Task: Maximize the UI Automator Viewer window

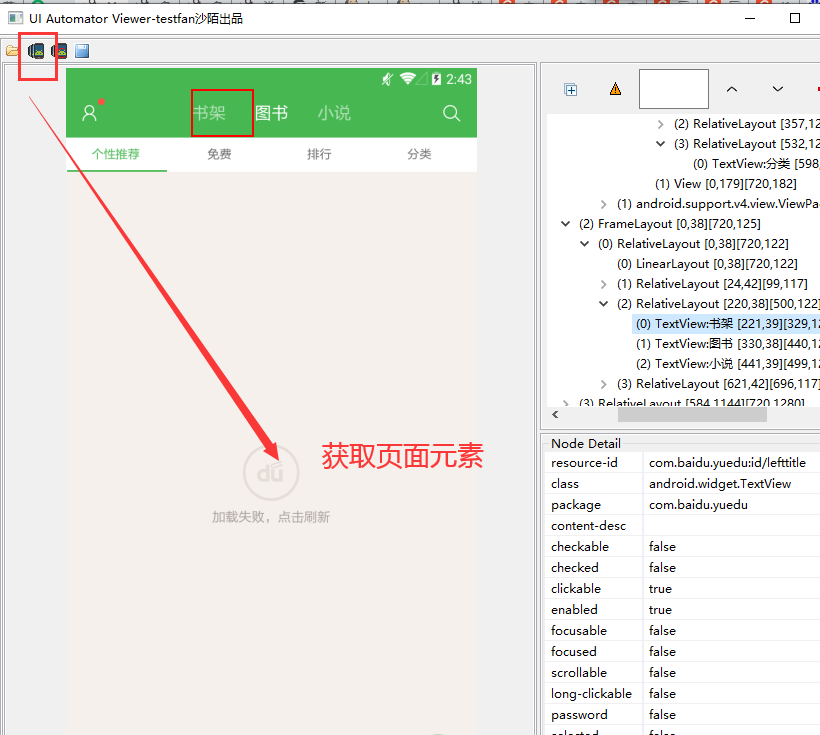Action: click(x=794, y=18)
